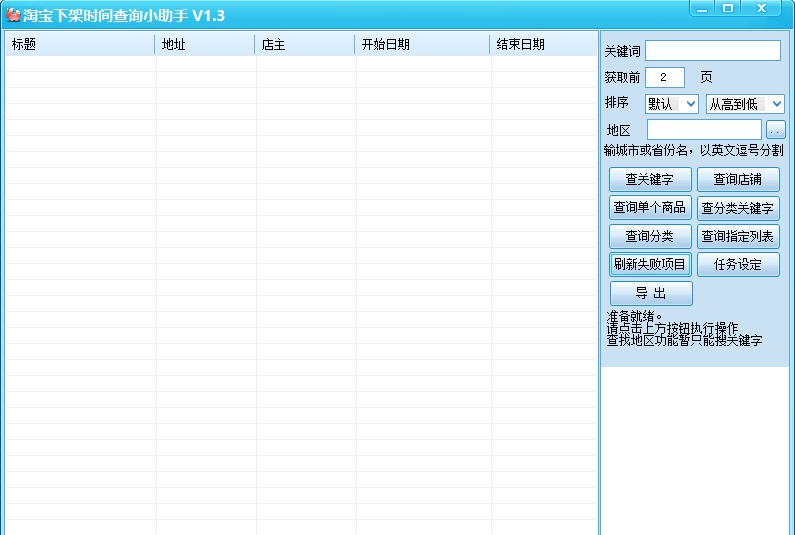Click the 地区 region input field
The image size is (795, 535).
[704, 130]
